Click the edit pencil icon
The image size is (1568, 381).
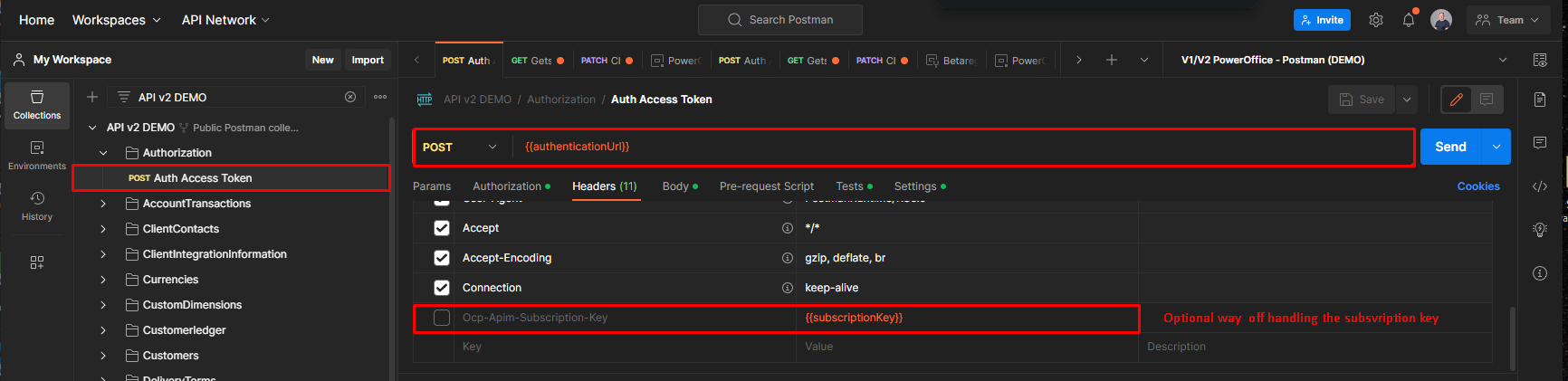(x=1457, y=100)
